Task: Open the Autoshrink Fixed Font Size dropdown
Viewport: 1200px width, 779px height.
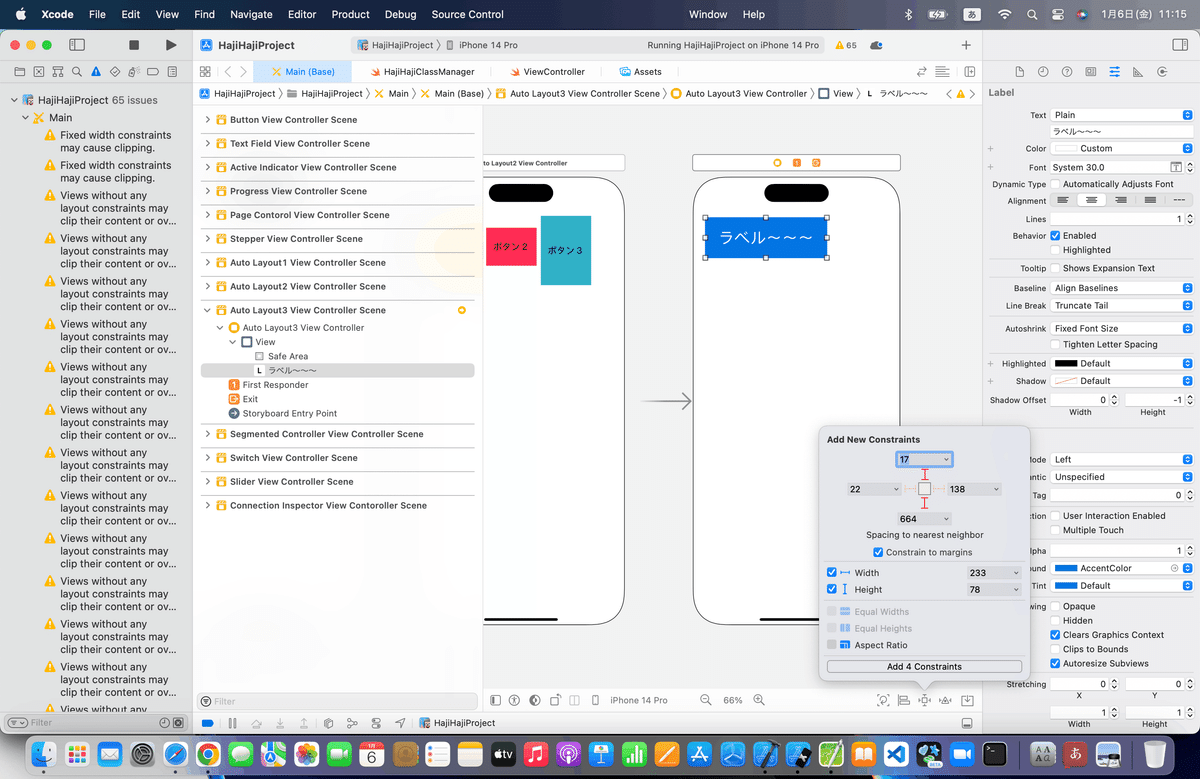Action: [1122, 328]
